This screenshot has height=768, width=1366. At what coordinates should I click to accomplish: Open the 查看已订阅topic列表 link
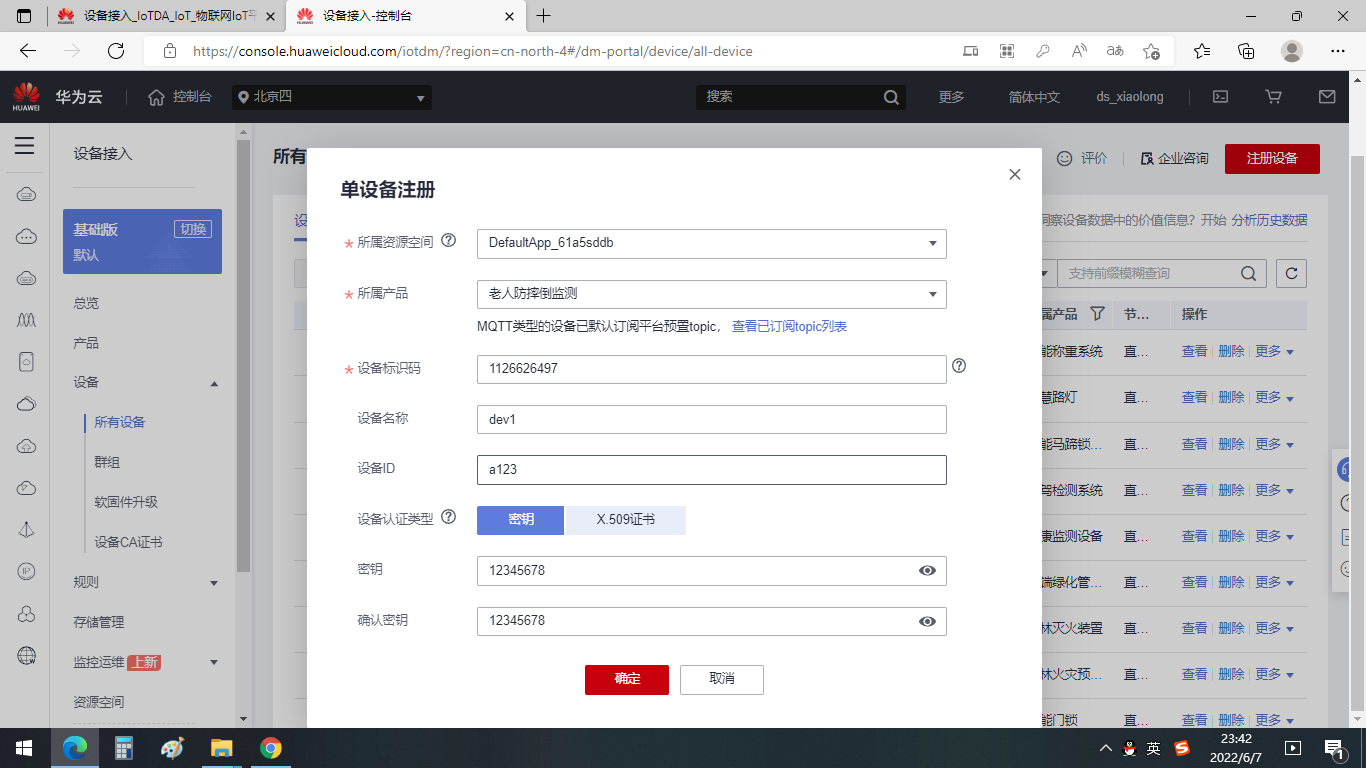(x=789, y=327)
